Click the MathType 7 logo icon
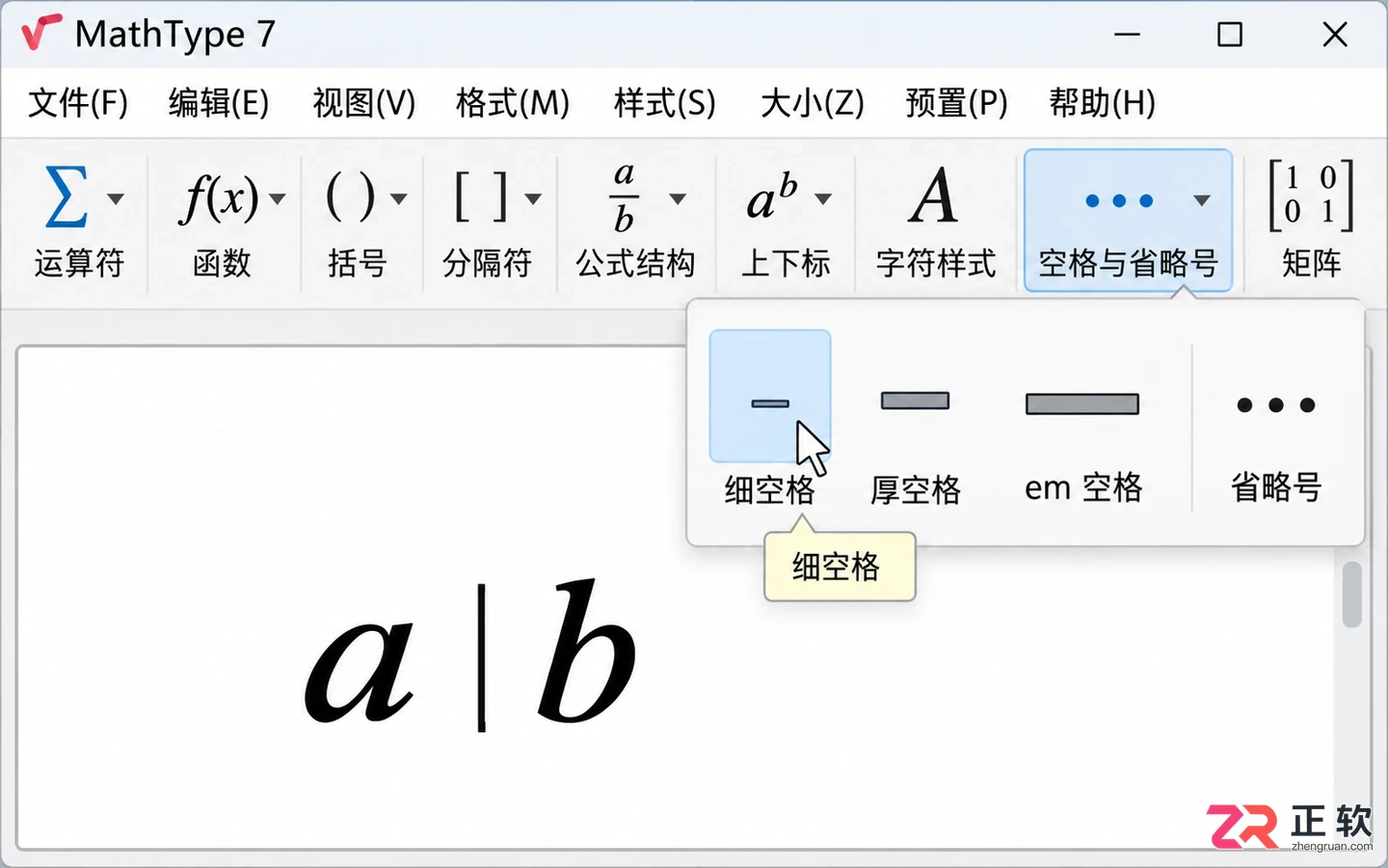The image size is (1388, 868). (x=41, y=33)
